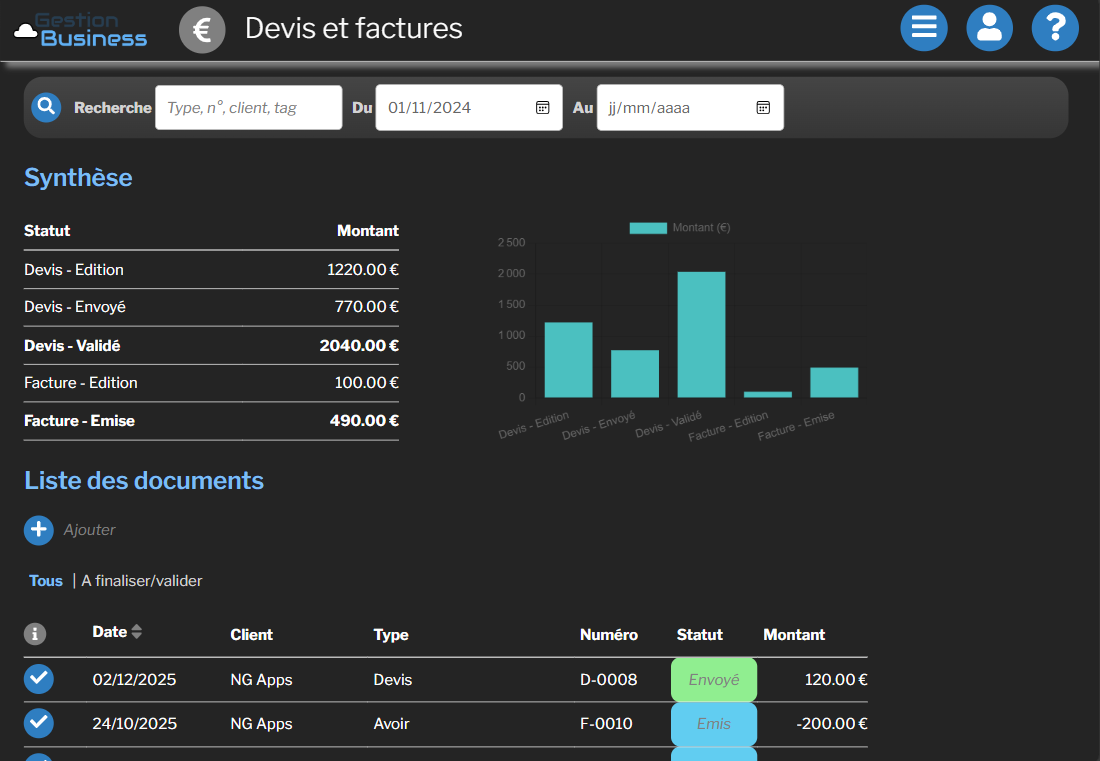The width and height of the screenshot is (1100, 761).
Task: Click the Emis status badge
Action: click(713, 724)
